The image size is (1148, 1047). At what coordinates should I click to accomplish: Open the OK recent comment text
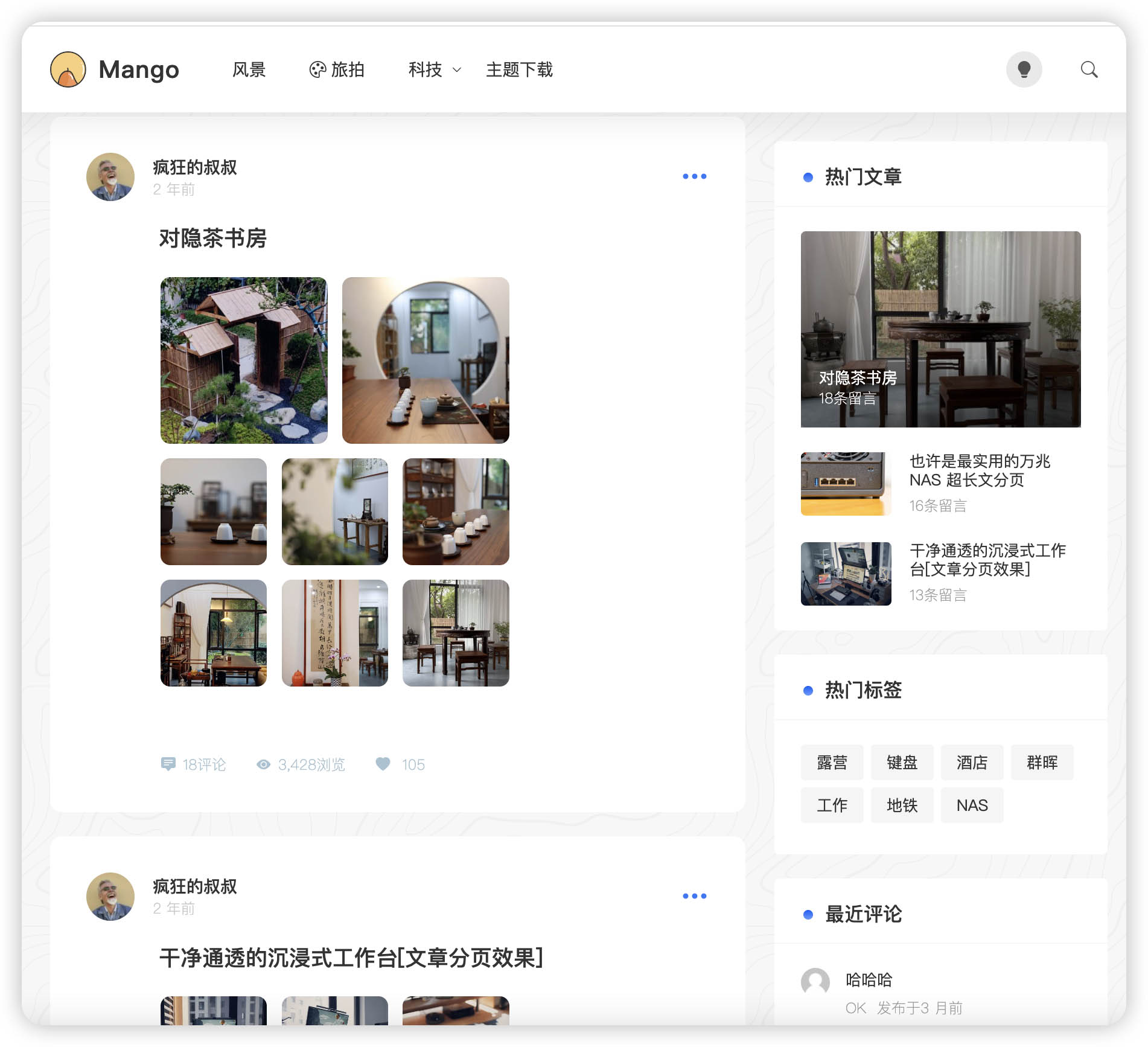pos(855,1008)
